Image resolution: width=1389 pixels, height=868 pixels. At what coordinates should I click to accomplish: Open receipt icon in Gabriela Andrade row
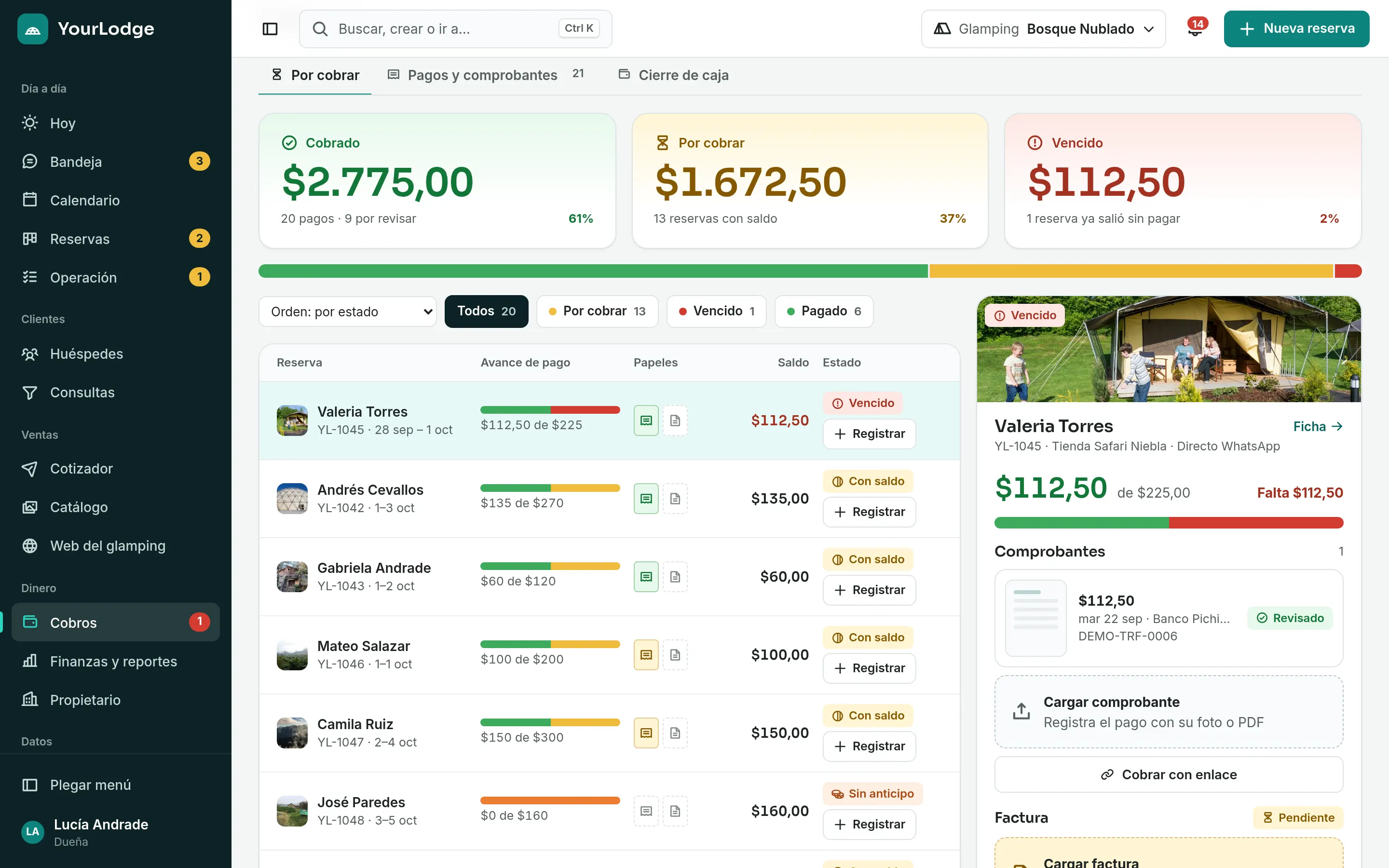[x=646, y=576]
